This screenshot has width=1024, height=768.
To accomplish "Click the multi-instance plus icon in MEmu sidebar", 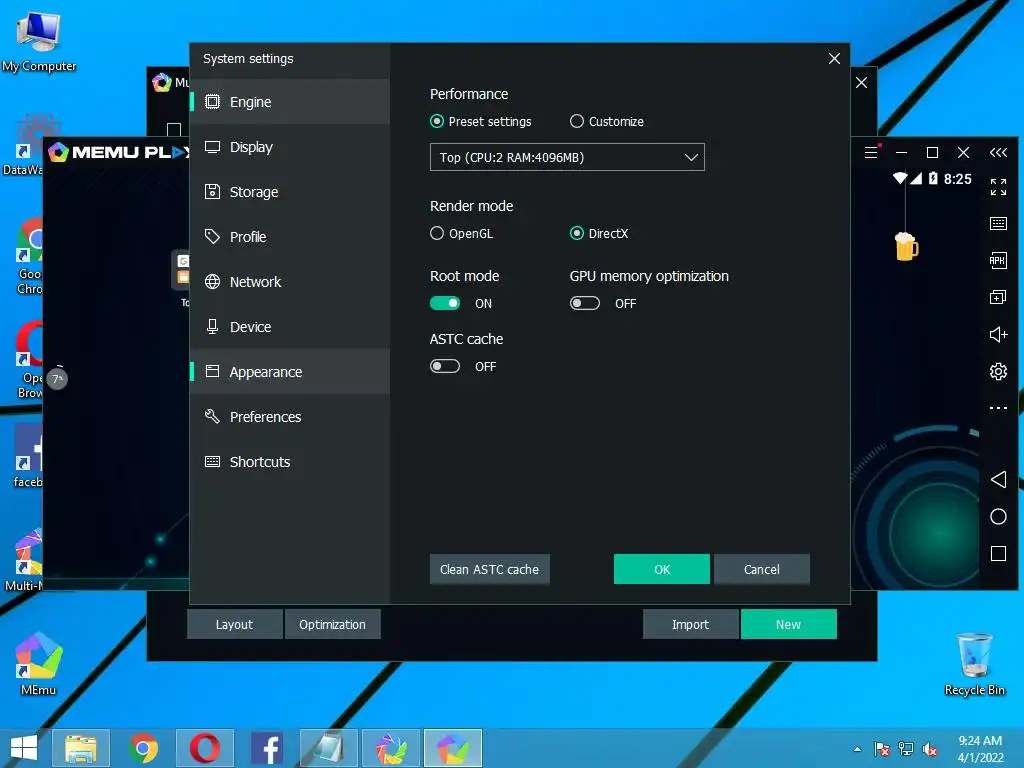I will point(998,298).
